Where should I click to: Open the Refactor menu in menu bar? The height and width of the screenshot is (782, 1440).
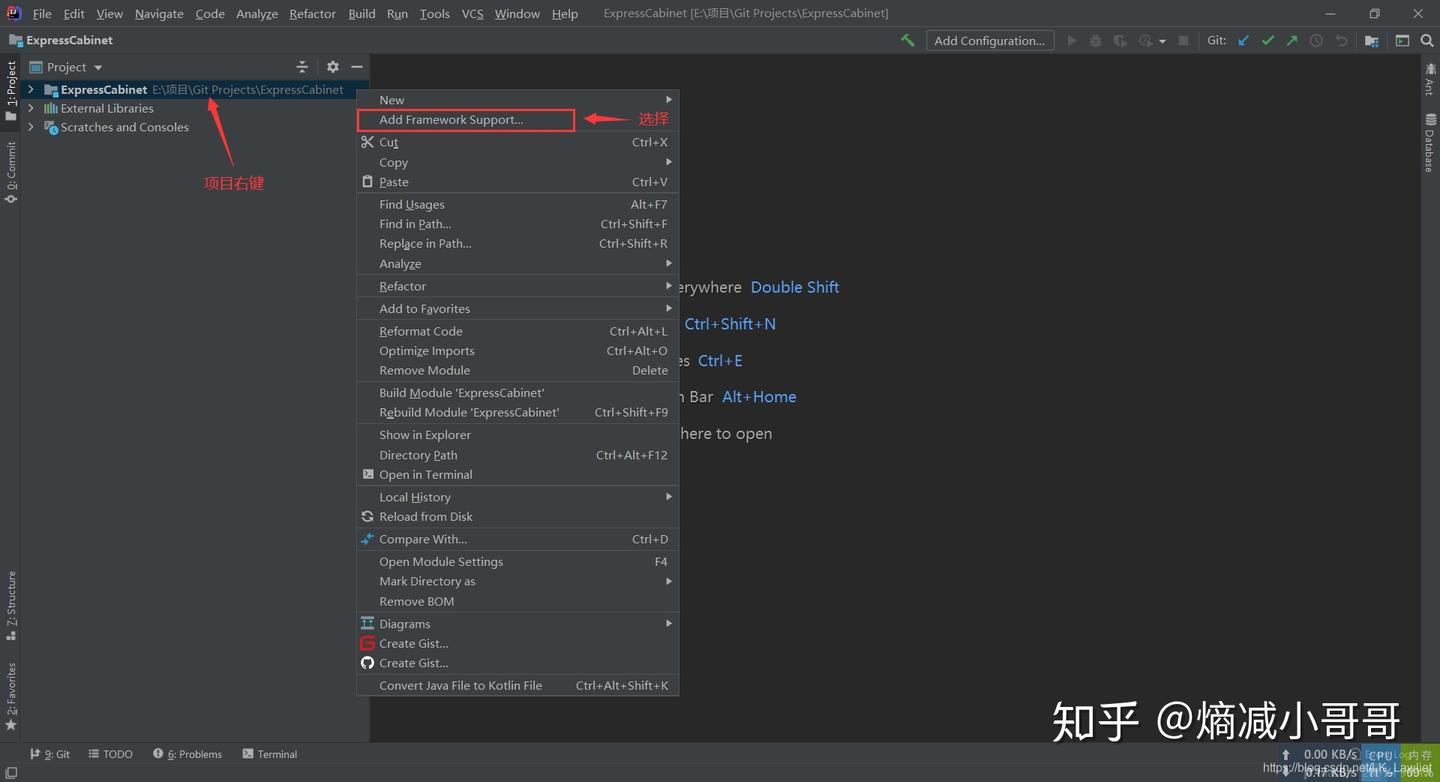(312, 14)
